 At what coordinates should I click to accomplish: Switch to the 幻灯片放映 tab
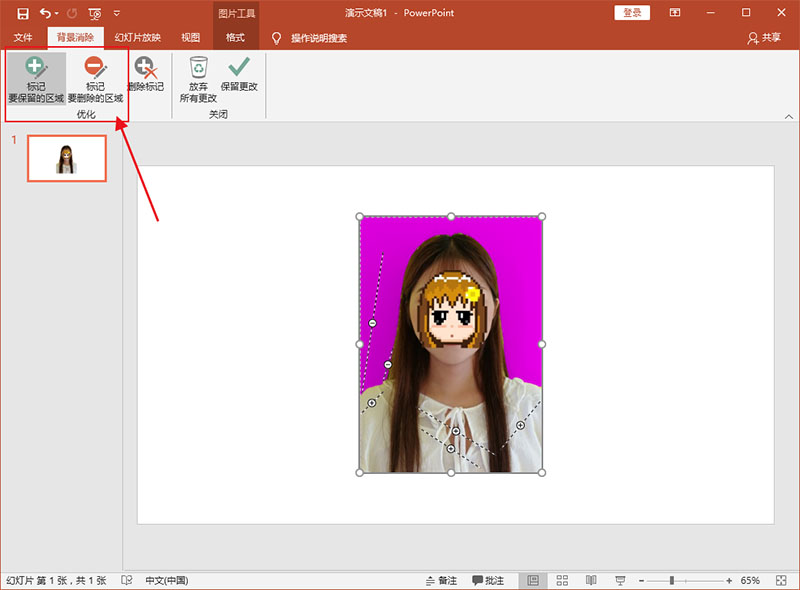point(137,38)
